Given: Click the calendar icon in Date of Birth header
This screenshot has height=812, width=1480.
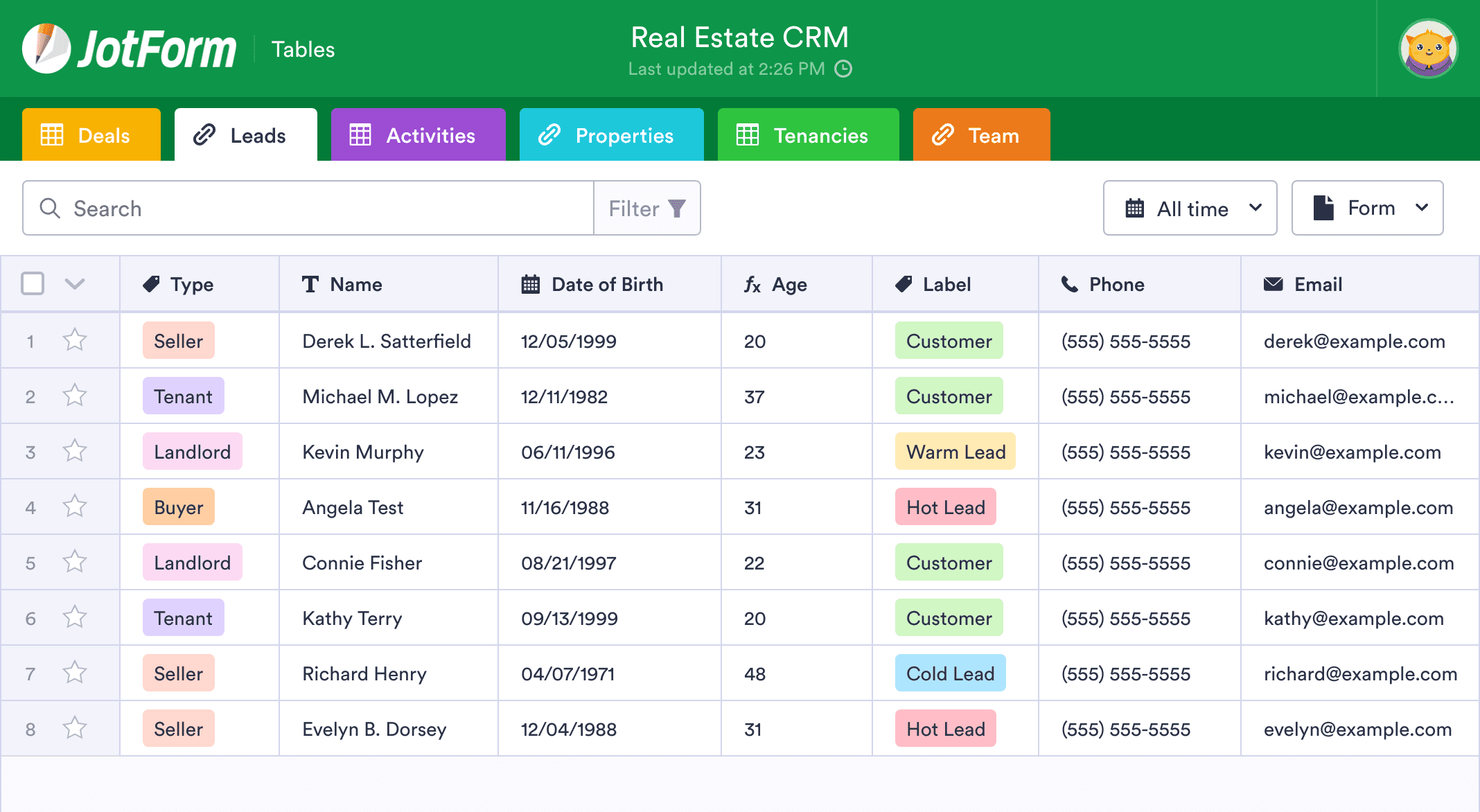Looking at the screenshot, I should coord(531,284).
